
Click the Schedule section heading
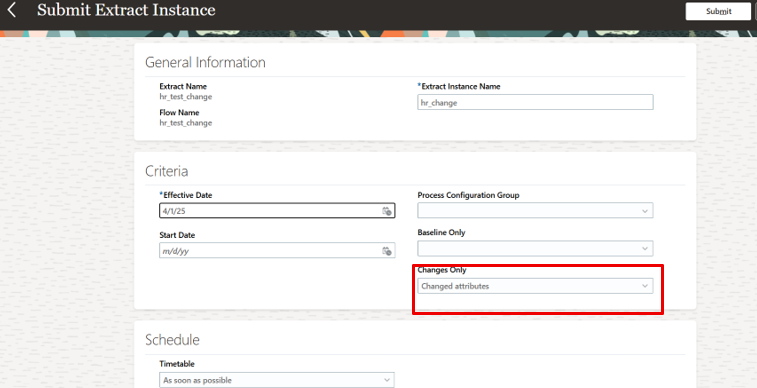(172, 340)
